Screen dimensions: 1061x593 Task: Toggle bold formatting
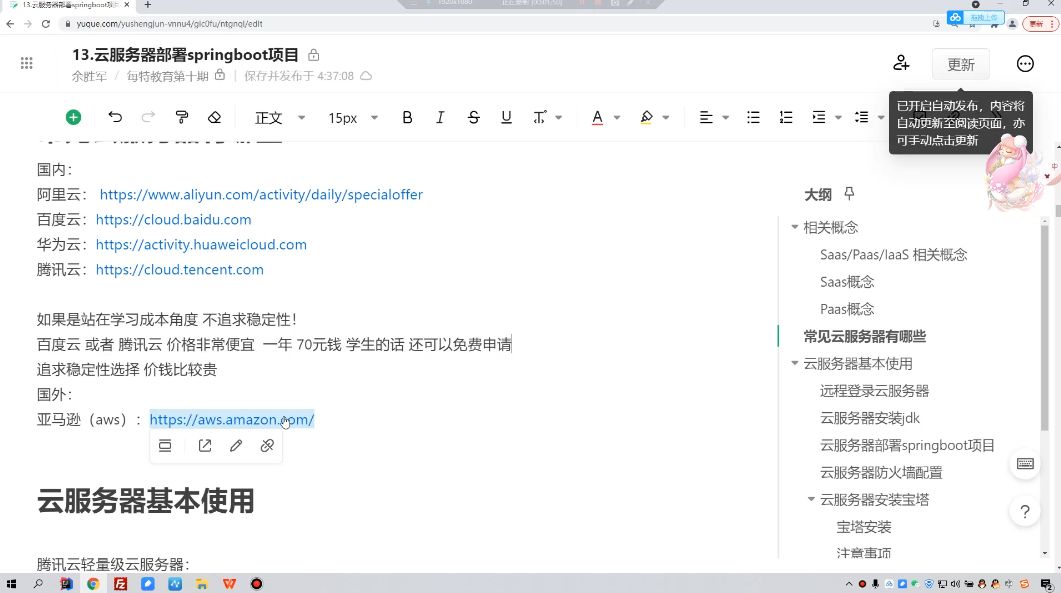[x=407, y=117]
